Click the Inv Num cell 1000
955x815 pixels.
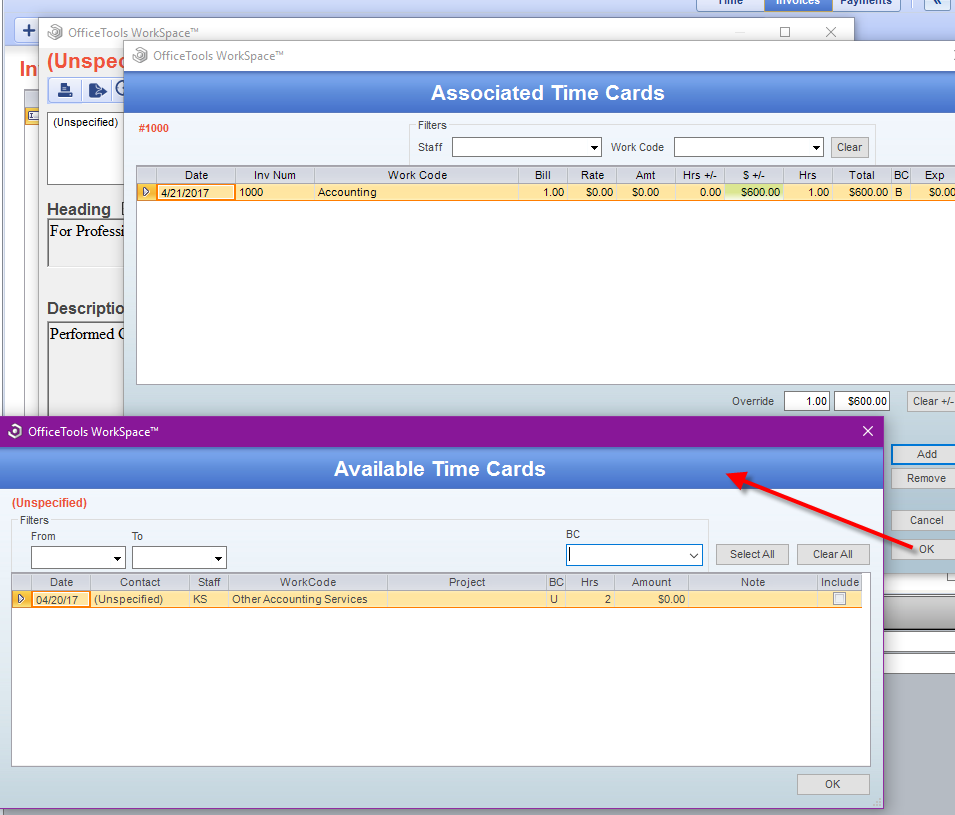click(x=275, y=192)
